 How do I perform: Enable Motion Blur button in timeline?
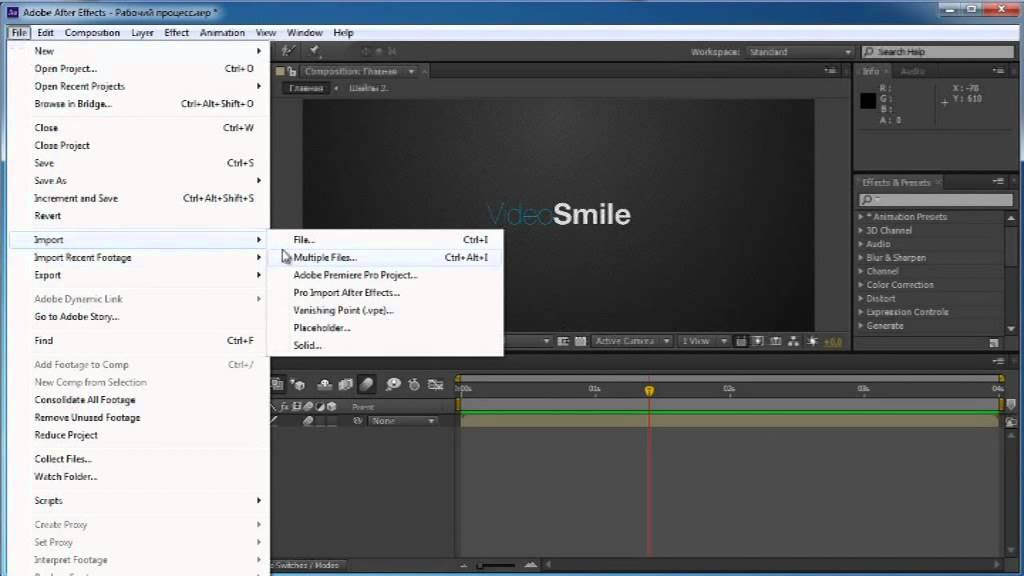coord(366,385)
